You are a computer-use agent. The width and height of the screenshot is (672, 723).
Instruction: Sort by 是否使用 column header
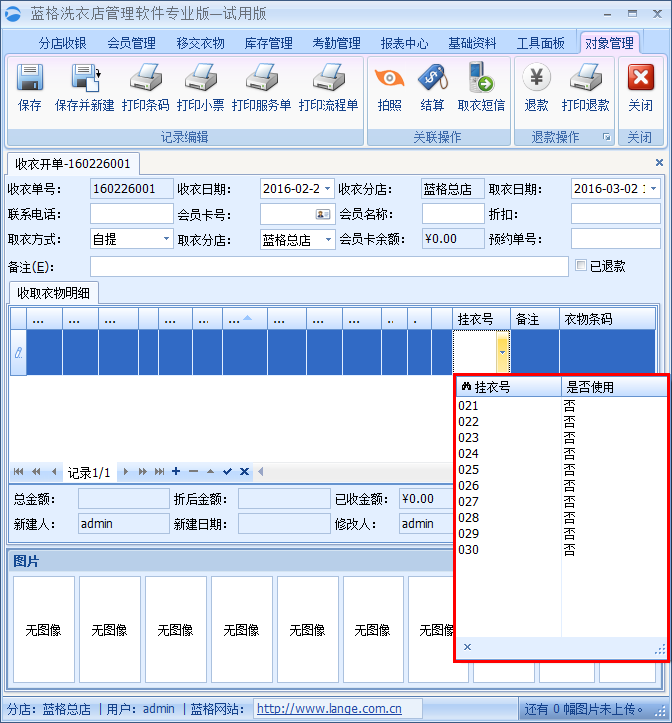614,387
